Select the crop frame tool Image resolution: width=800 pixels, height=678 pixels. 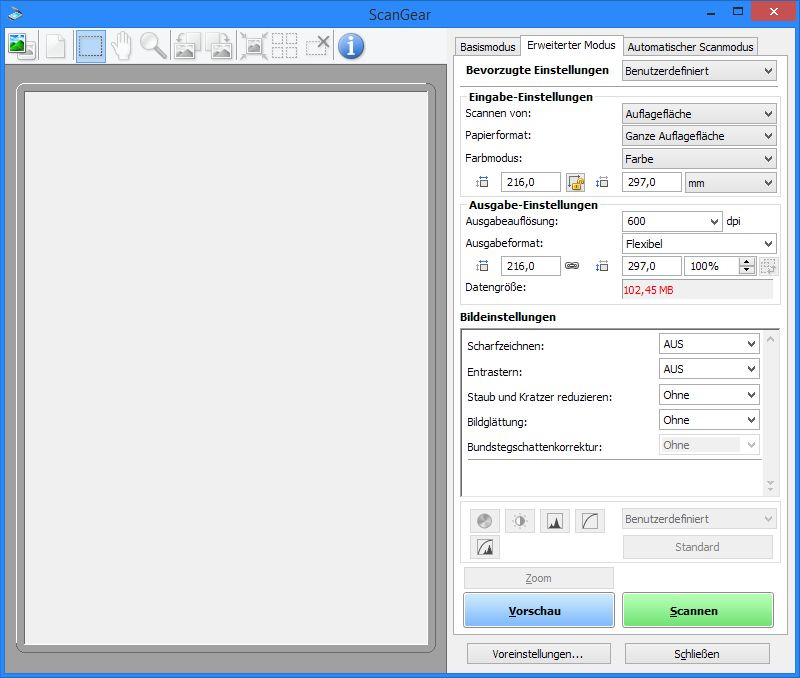pyautogui.click(x=90, y=45)
